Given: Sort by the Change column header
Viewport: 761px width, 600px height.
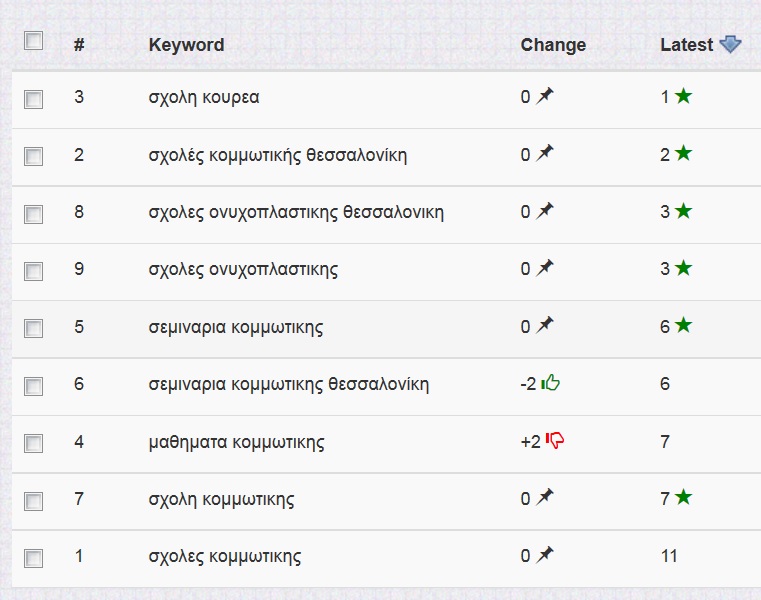Looking at the screenshot, I should [x=553, y=45].
